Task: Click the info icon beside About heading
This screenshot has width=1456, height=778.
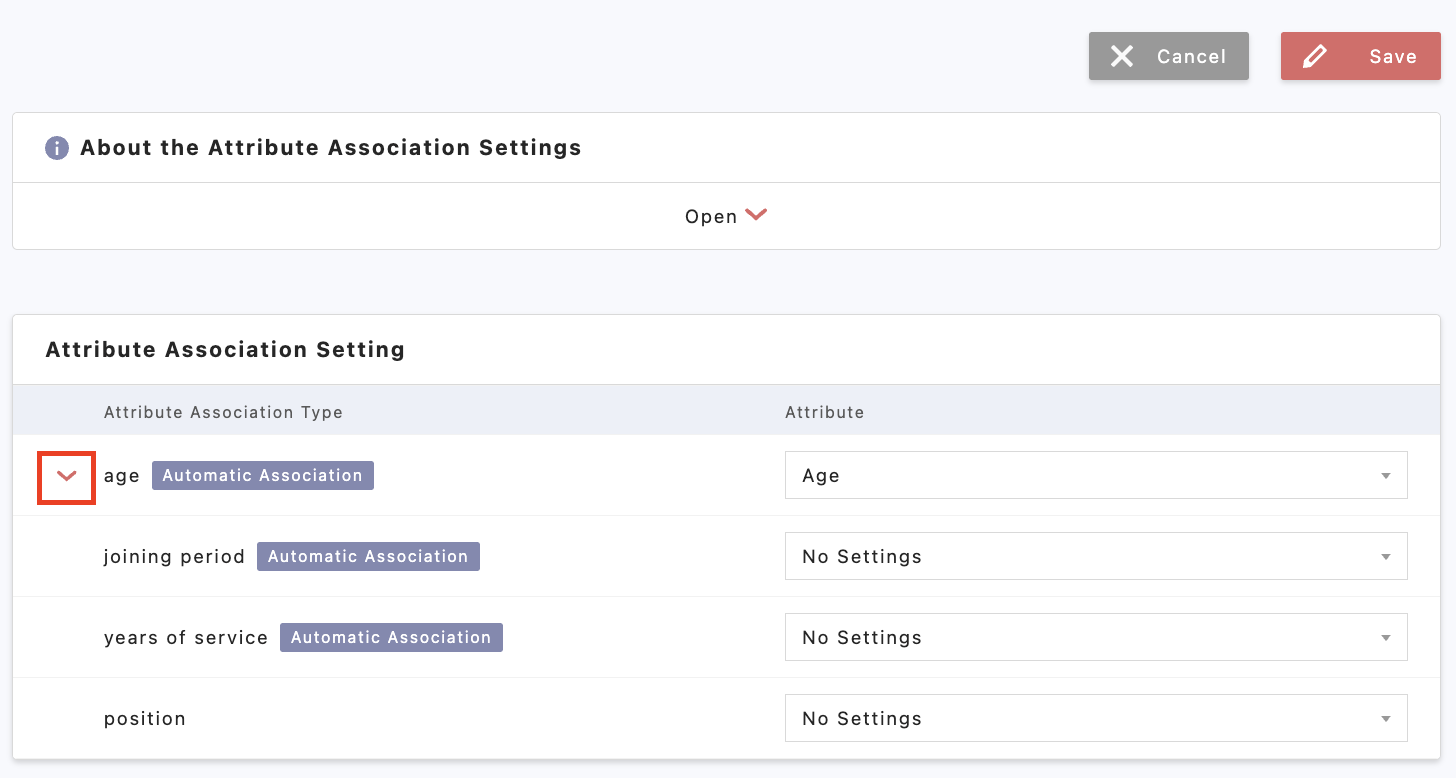Action: [x=57, y=148]
